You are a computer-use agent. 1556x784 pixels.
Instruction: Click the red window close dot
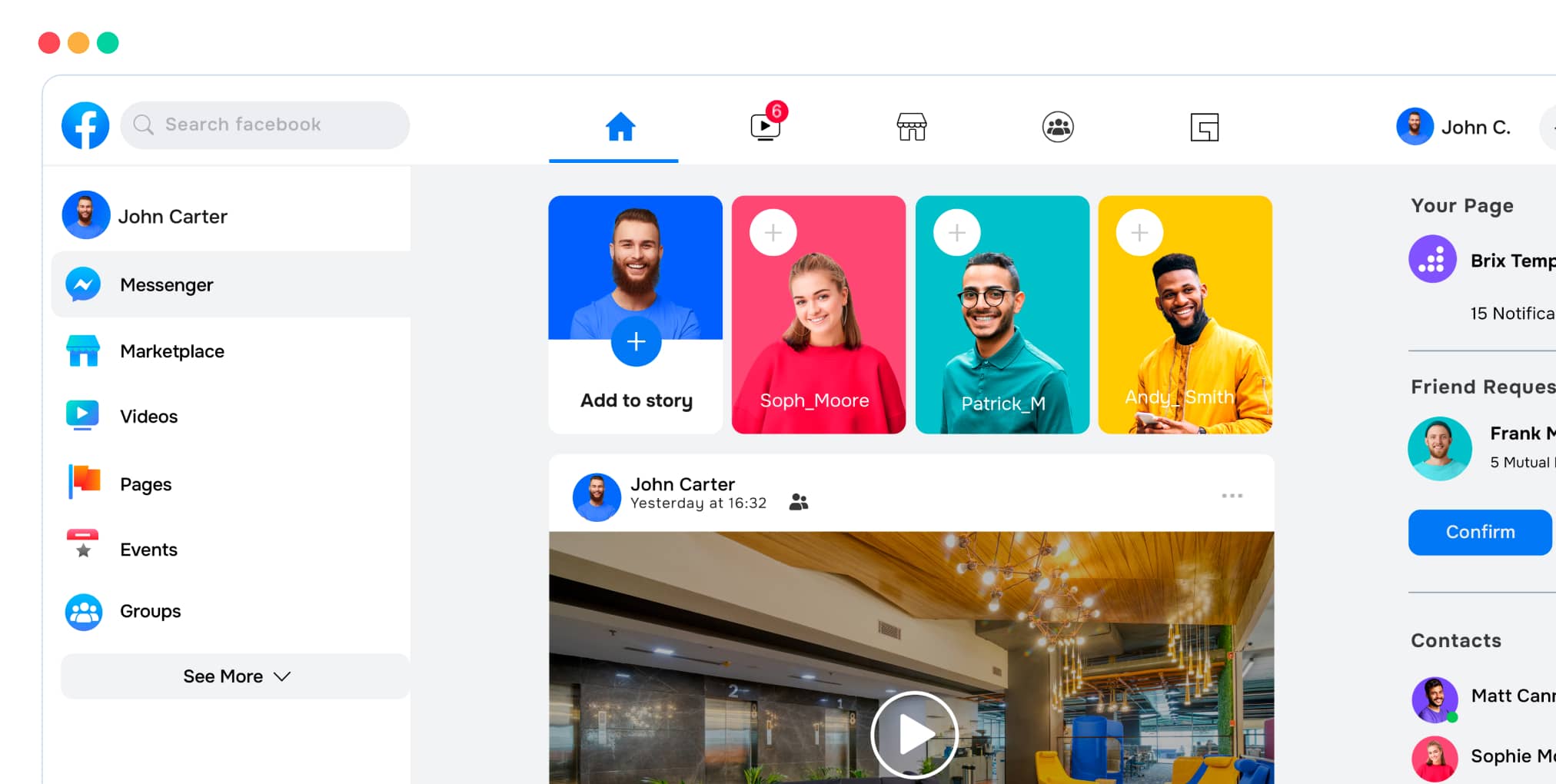coord(49,42)
